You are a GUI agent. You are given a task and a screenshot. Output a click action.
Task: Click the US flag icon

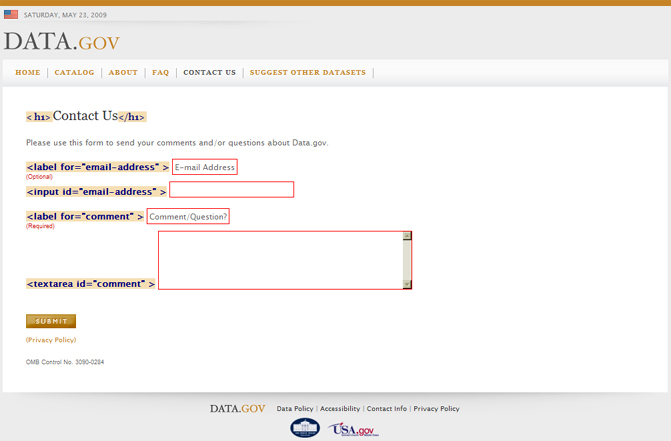[11, 15]
